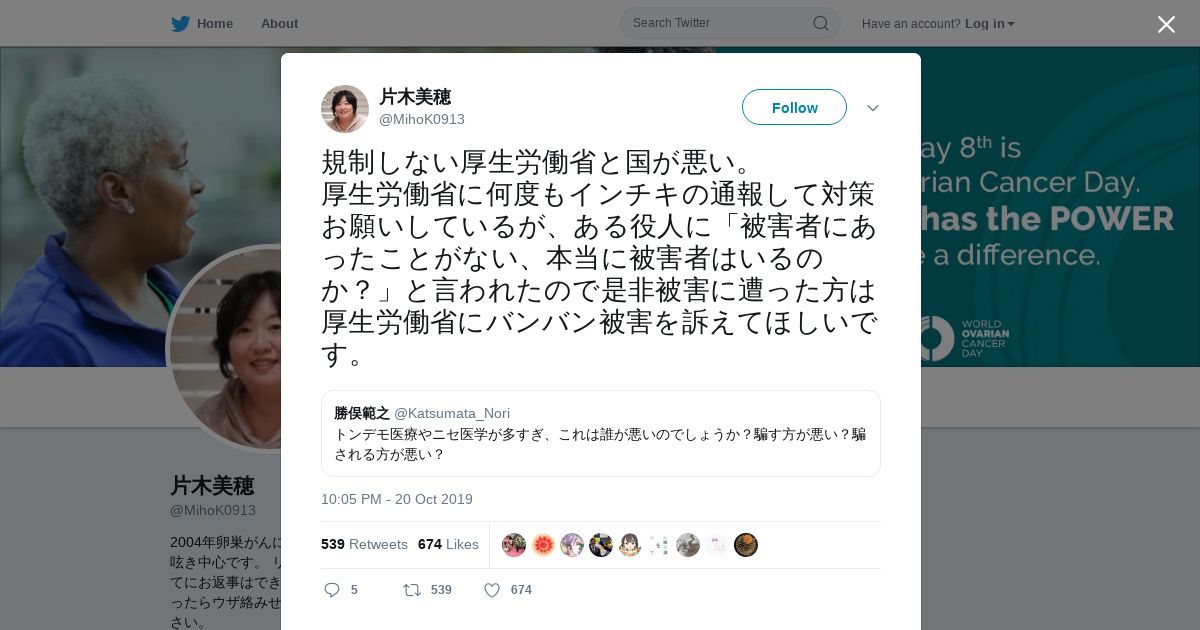The height and width of the screenshot is (630, 1200).
Task: Open the @MihoK0913 handle link
Action: click(x=422, y=119)
